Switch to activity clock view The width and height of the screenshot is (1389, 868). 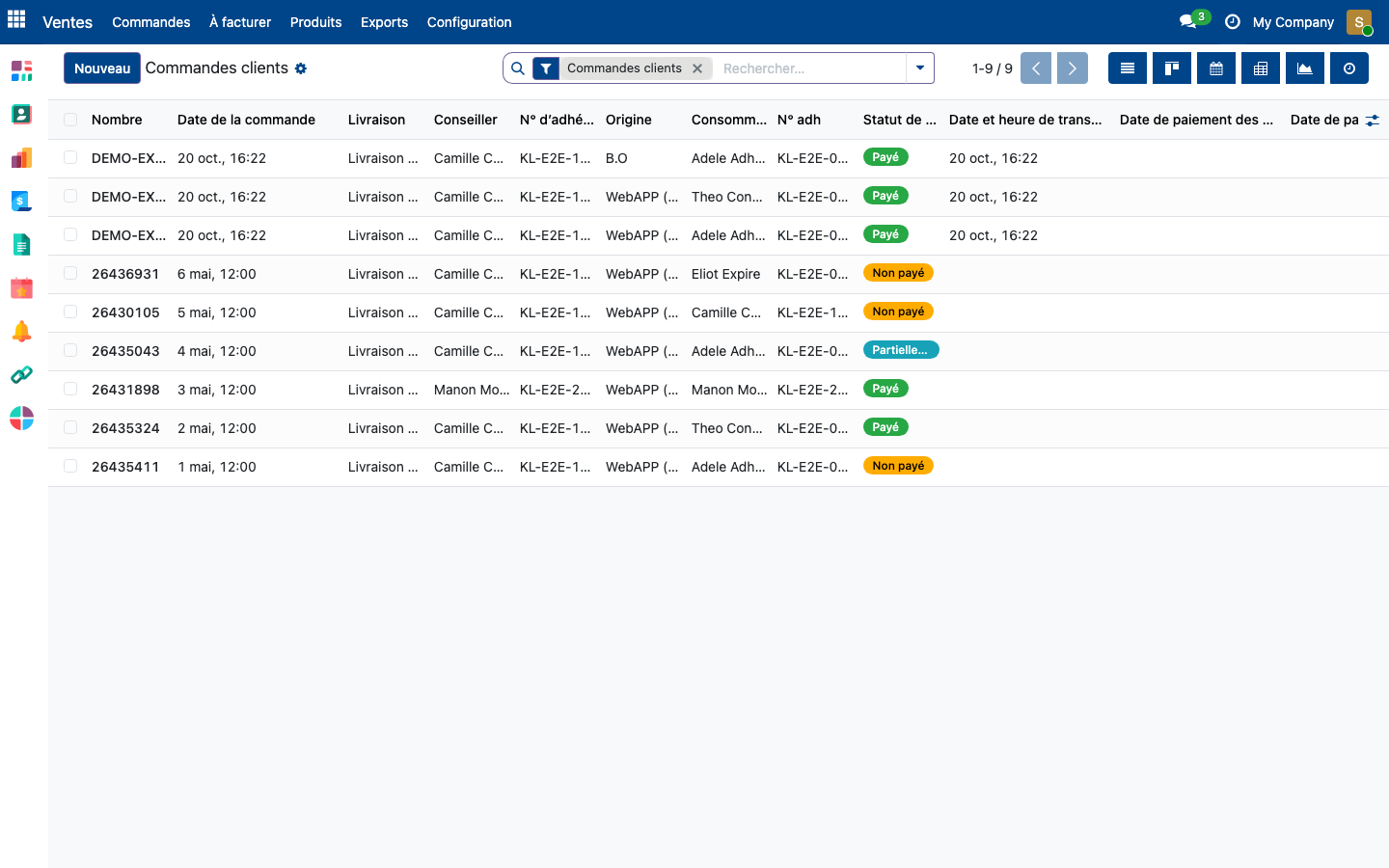click(x=1349, y=68)
